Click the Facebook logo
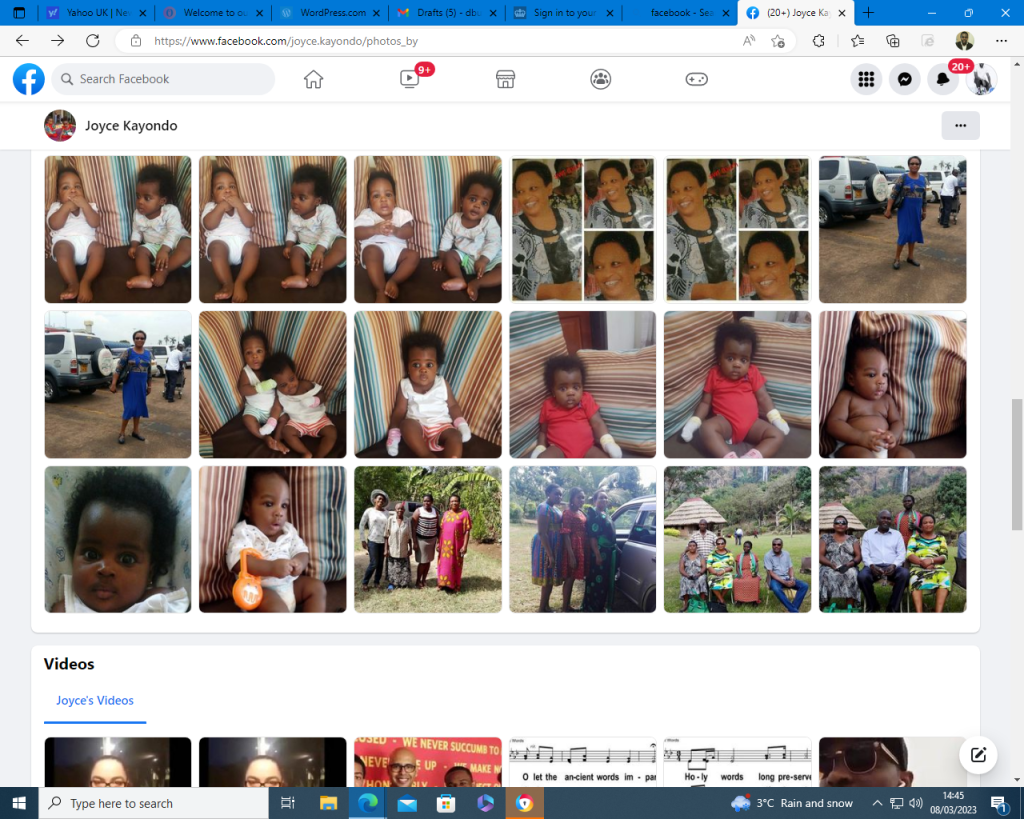The width and height of the screenshot is (1024, 819). (29, 79)
